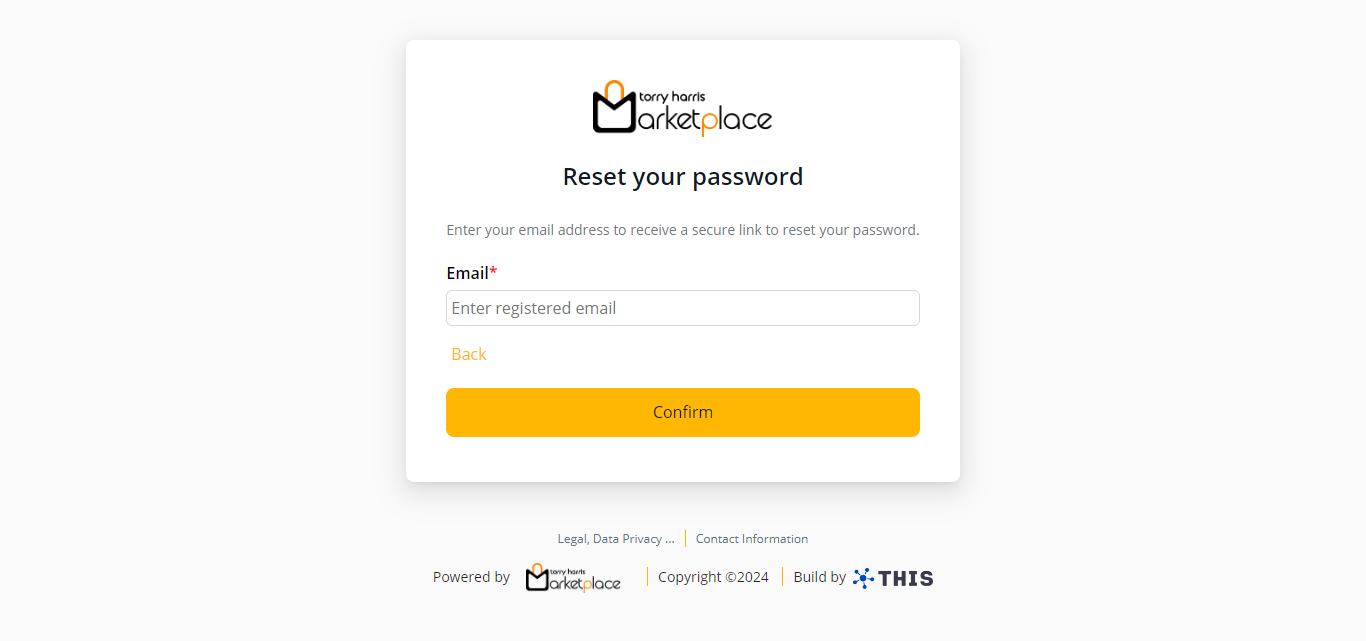Click the 'Reset your password' heading
Screen dimensions: 1366x641
[x=682, y=177]
